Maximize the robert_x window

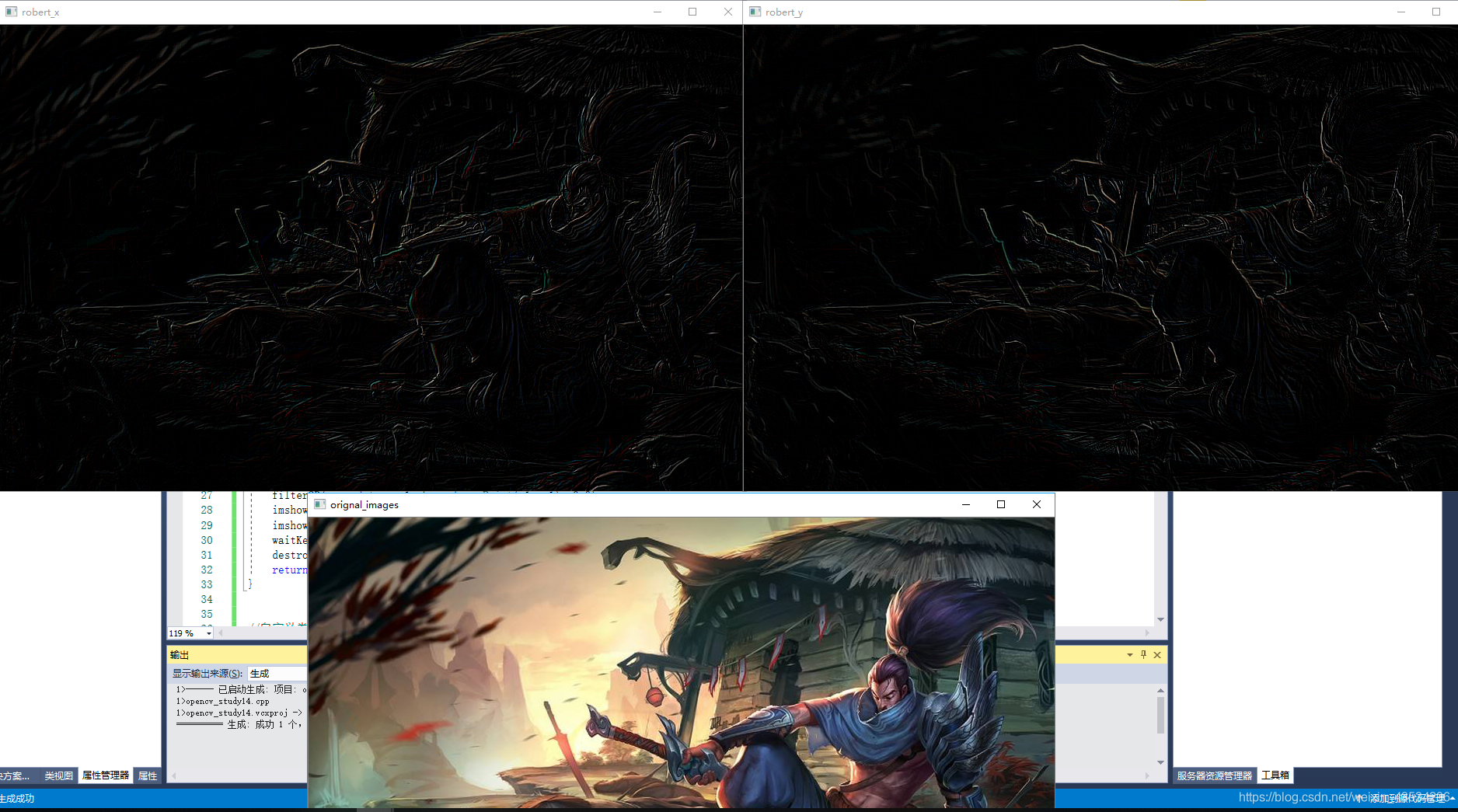pyautogui.click(x=692, y=12)
